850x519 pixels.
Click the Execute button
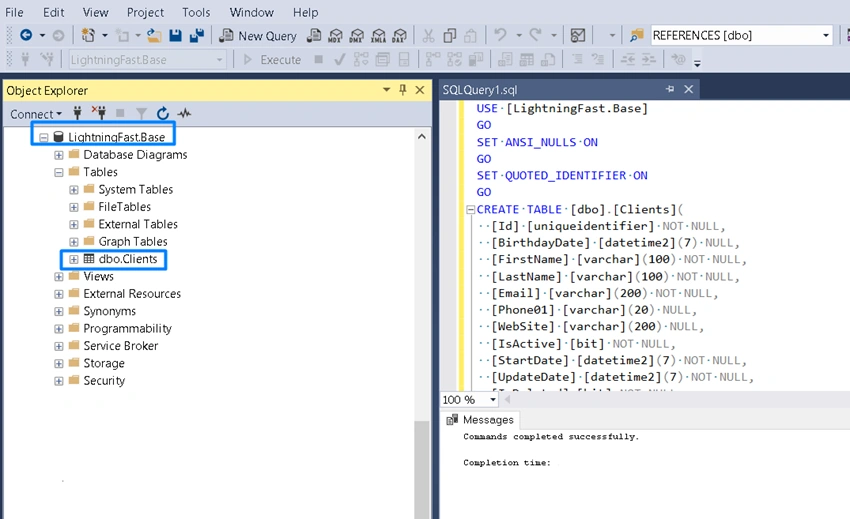[x=272, y=60]
